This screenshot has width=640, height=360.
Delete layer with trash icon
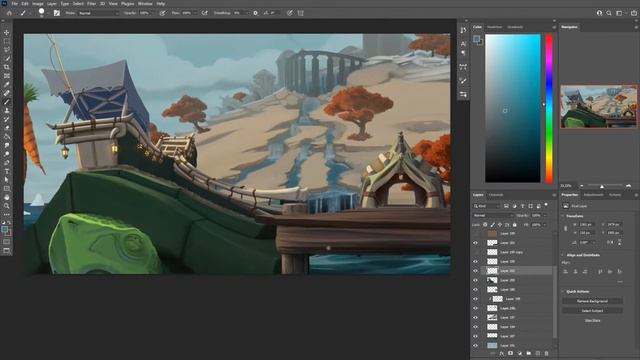point(547,353)
